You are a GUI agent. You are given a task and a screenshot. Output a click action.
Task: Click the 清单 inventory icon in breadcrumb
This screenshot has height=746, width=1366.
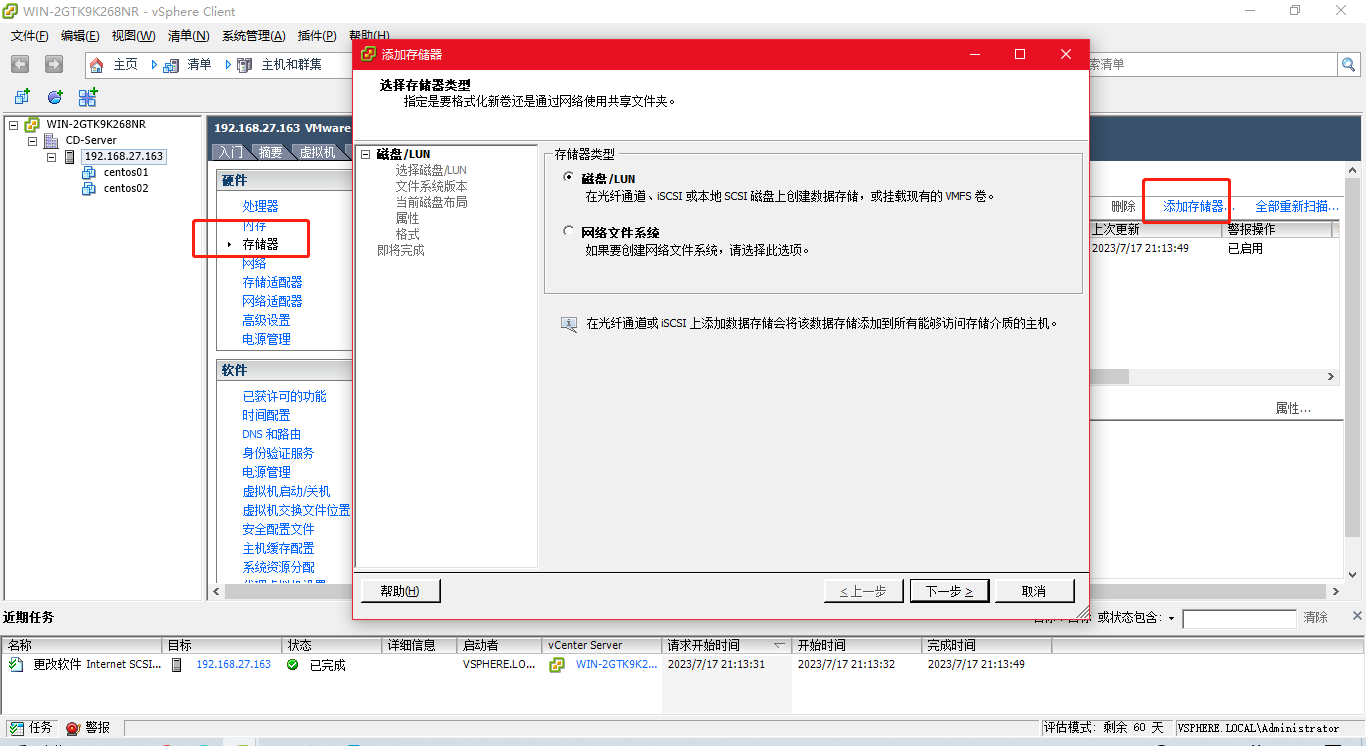click(170, 65)
